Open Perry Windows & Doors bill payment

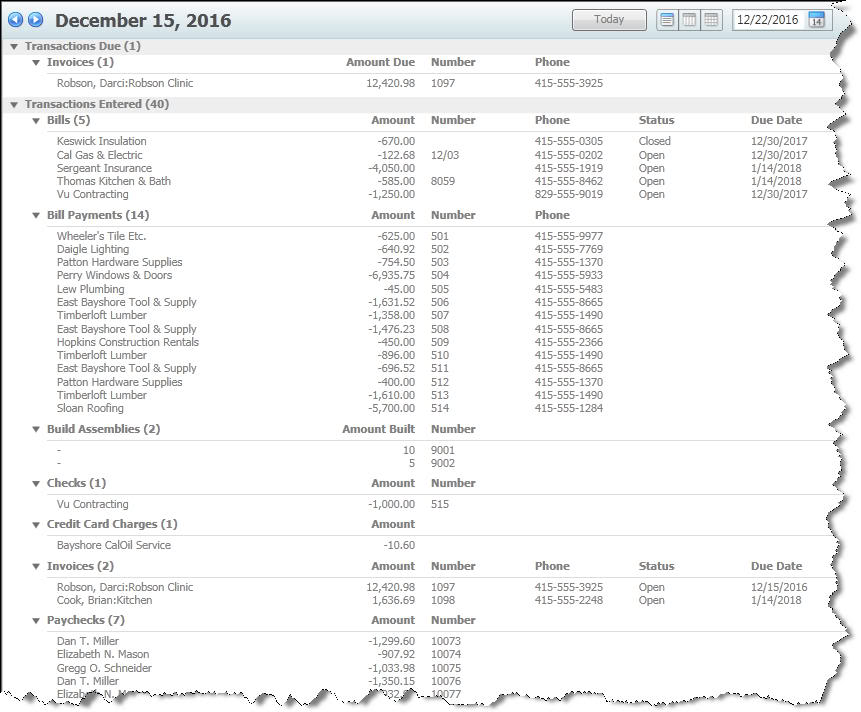pyautogui.click(x=114, y=276)
